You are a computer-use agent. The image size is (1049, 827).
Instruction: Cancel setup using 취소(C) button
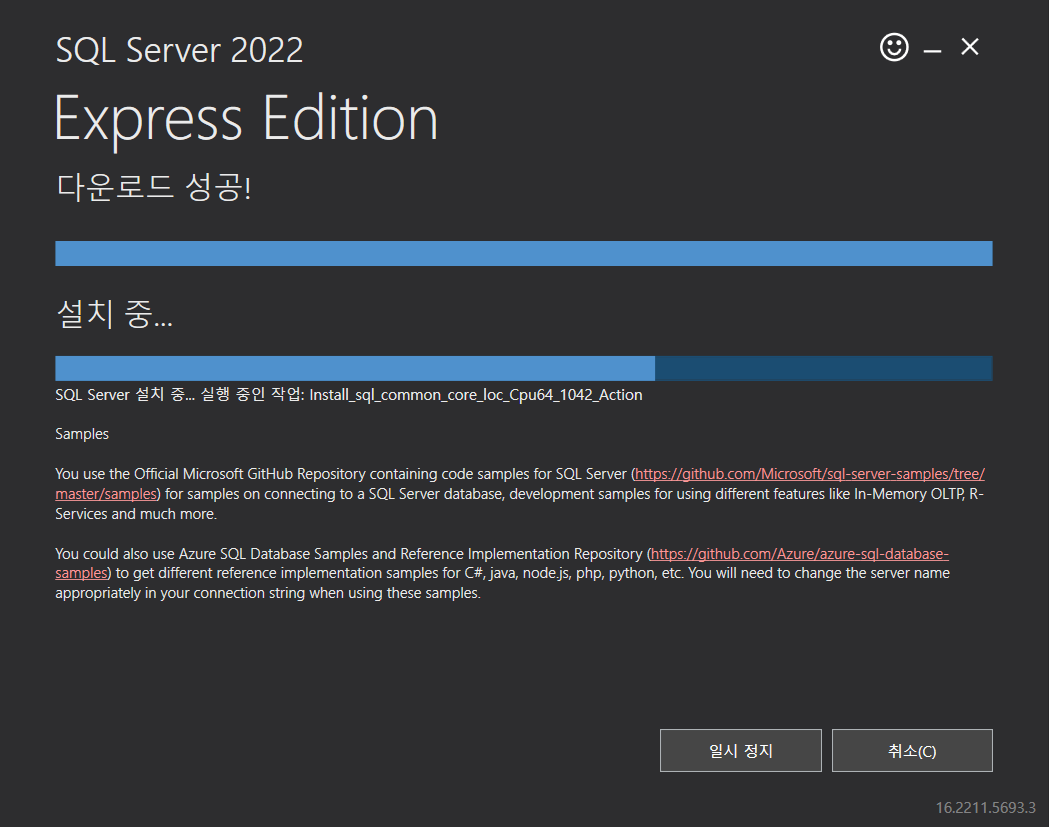[912, 750]
